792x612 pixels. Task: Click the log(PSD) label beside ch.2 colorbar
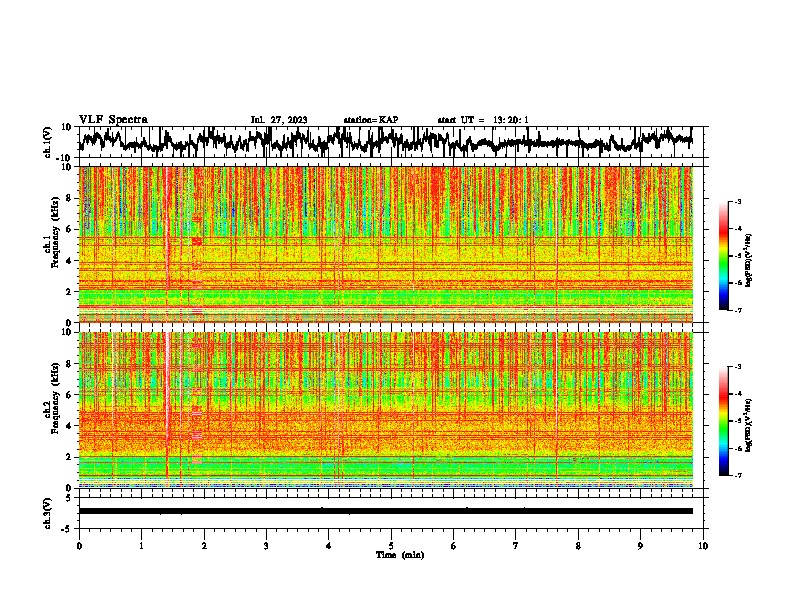click(748, 425)
